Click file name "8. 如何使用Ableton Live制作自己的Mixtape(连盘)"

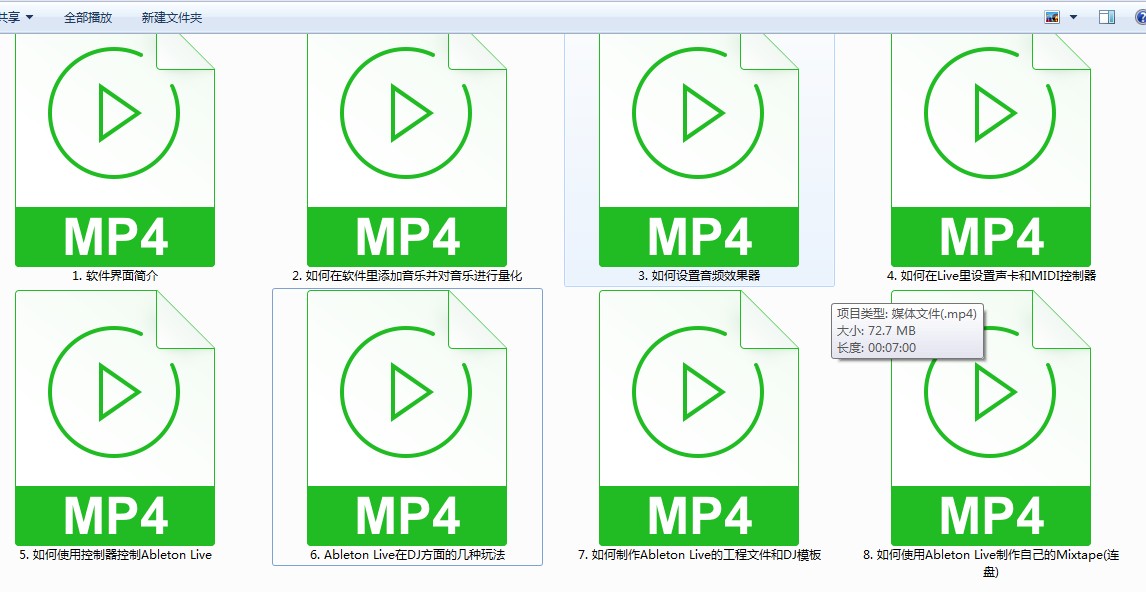click(x=991, y=563)
